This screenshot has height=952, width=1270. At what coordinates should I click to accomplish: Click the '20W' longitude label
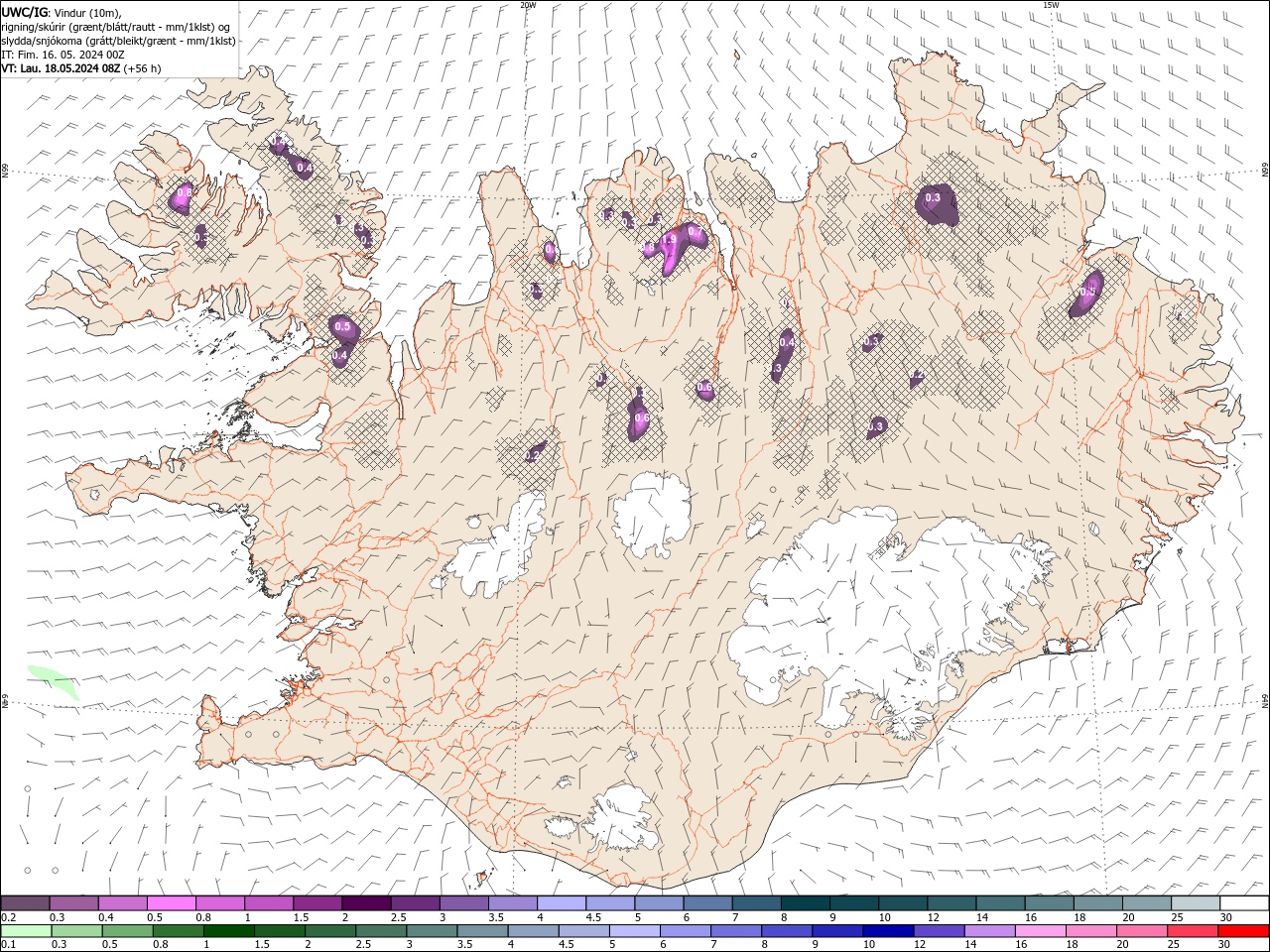tap(528, 5)
